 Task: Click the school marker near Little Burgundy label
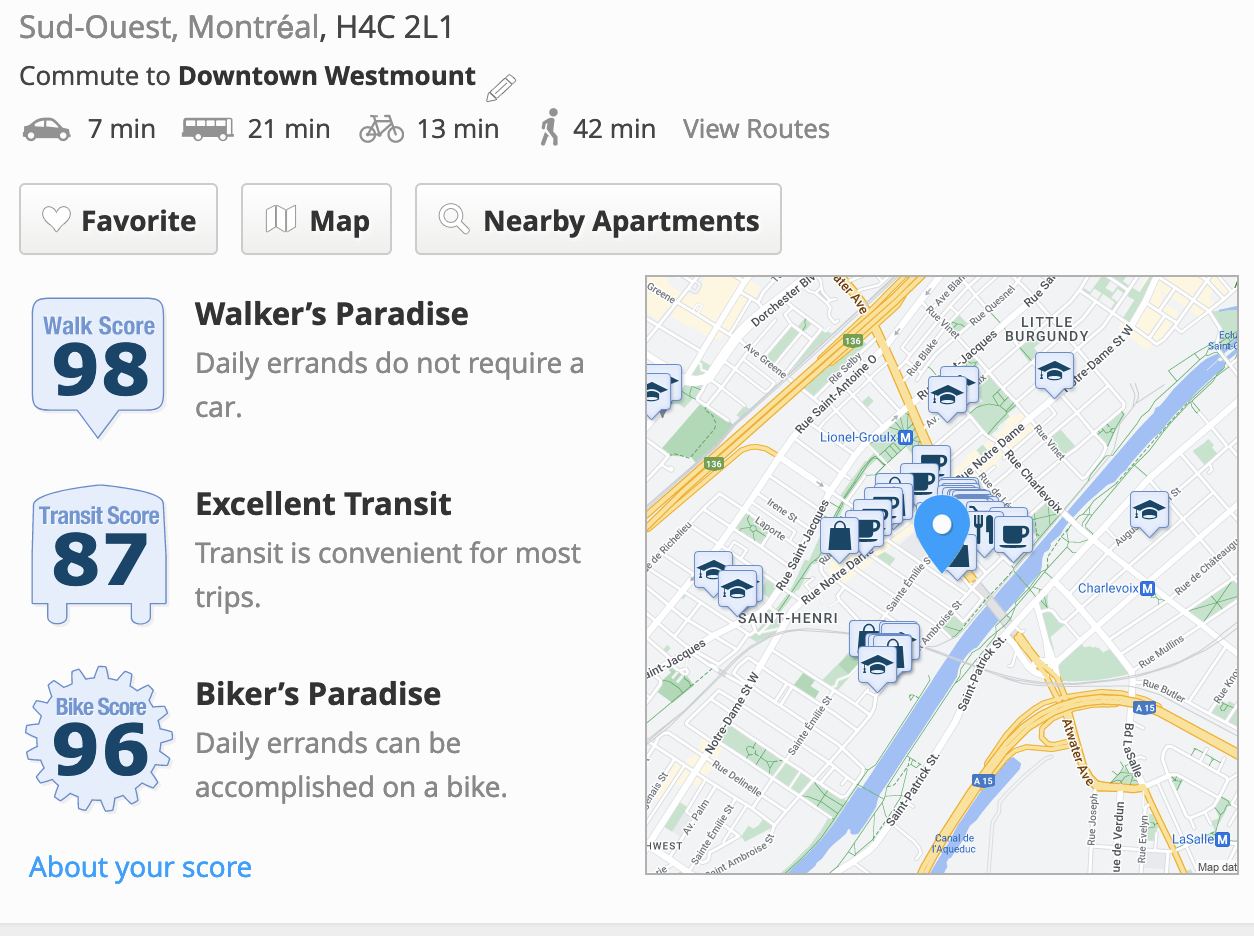(x=1053, y=373)
